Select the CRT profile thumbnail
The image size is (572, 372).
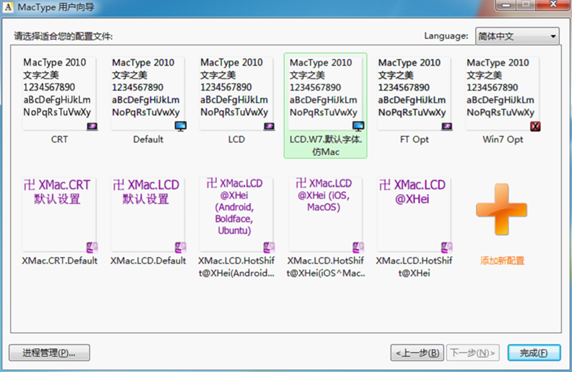pyautogui.click(x=59, y=94)
